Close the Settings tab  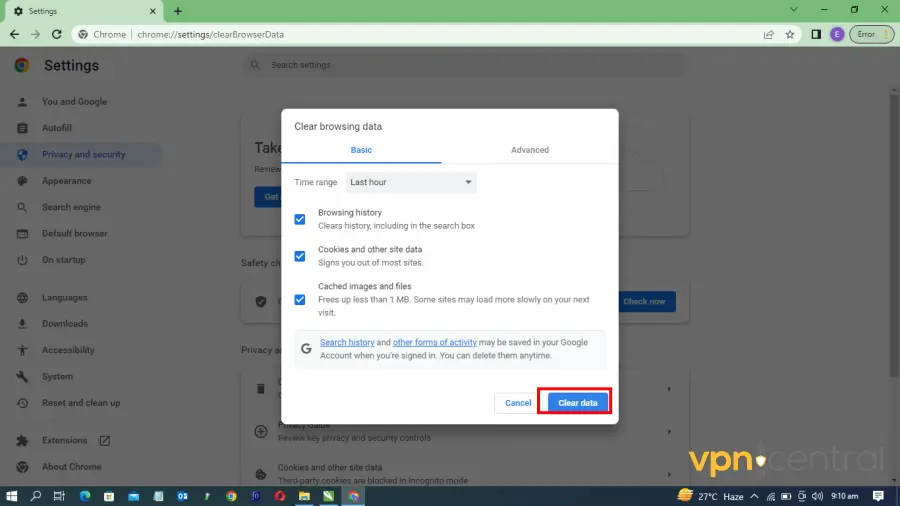153,11
